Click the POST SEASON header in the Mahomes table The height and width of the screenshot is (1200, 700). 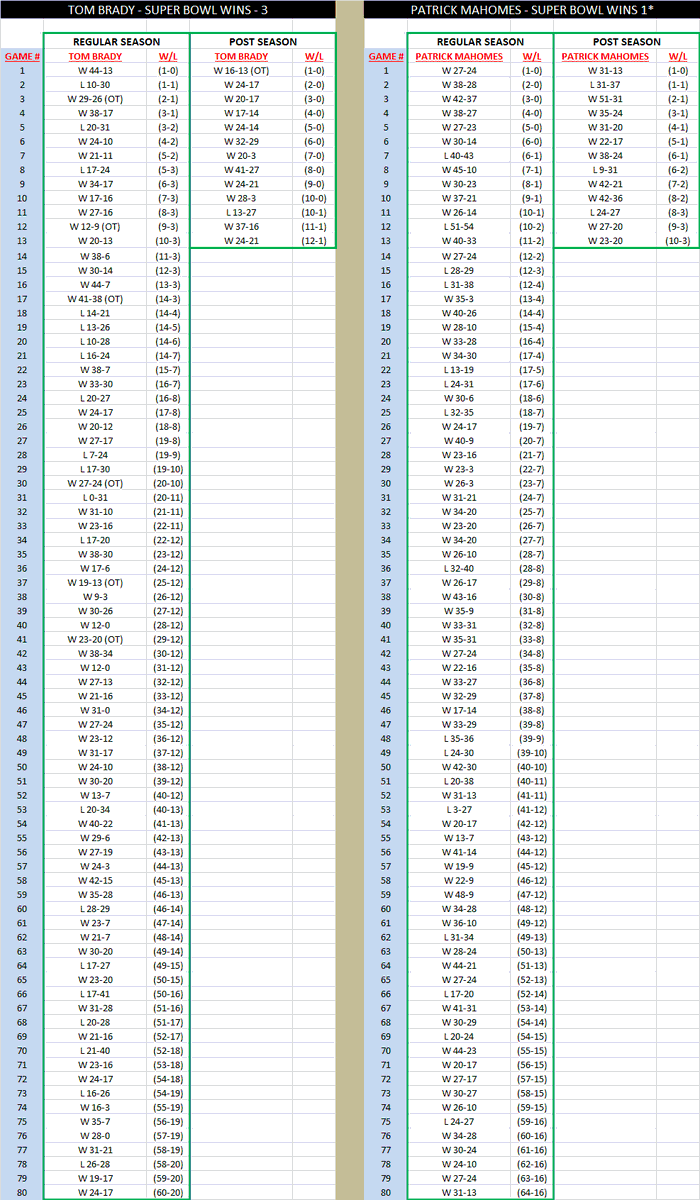[627, 42]
